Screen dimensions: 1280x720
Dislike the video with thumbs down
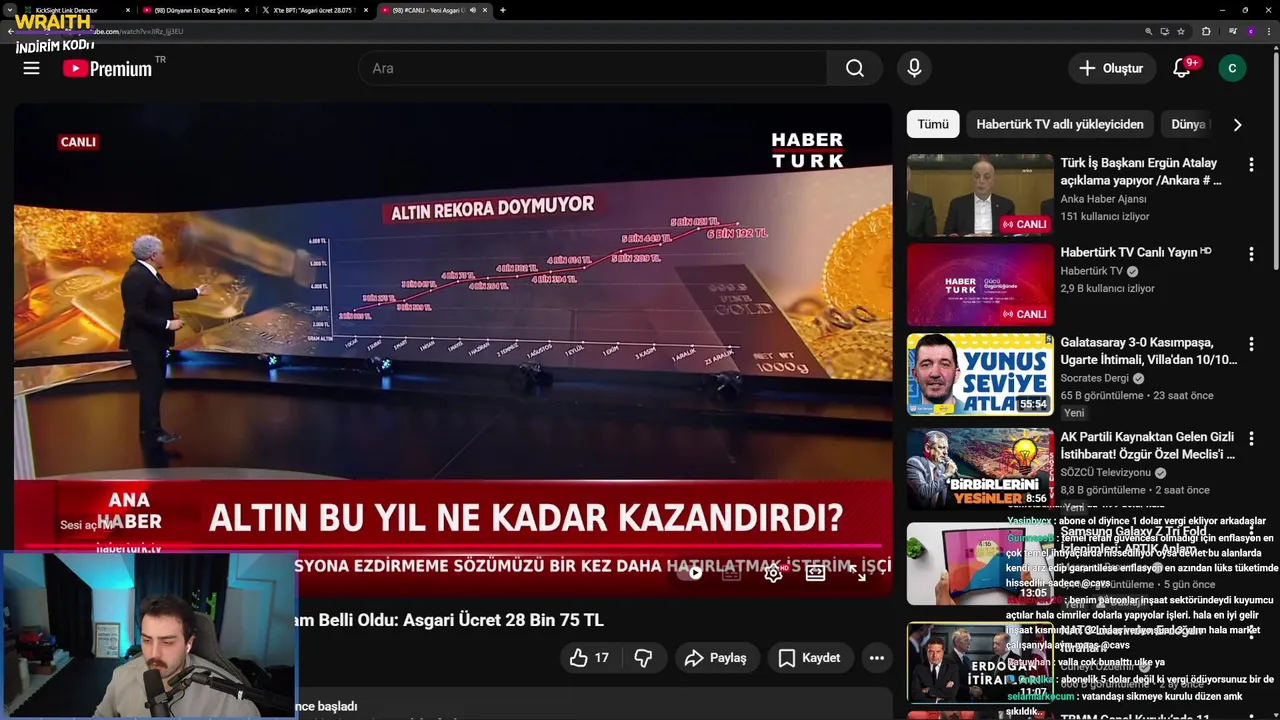[x=643, y=657]
